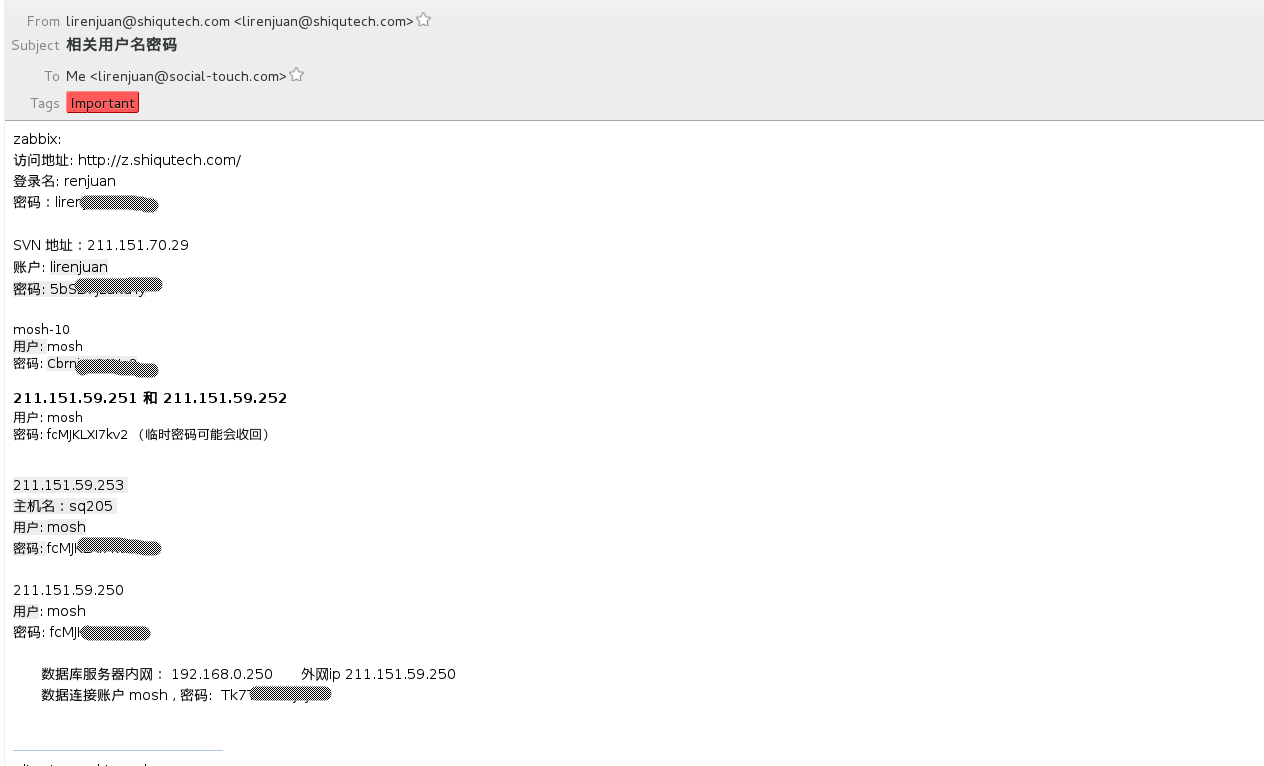Click the login name renjuan line
This screenshot has width=1264, height=766.
coord(64,181)
